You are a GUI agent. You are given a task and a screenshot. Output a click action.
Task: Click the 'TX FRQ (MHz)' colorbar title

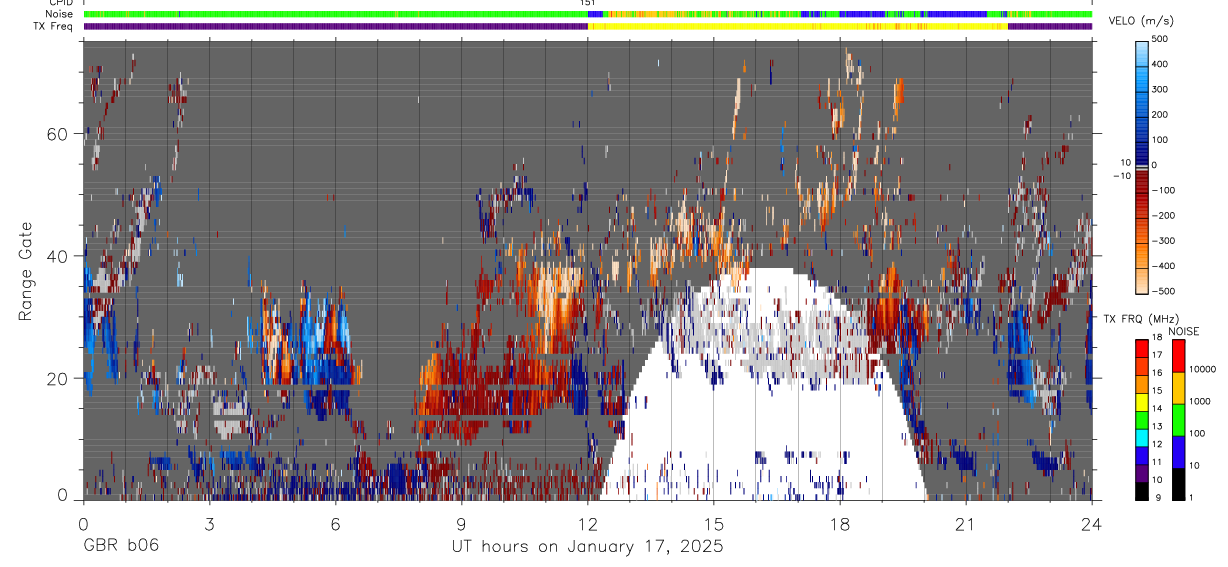click(1140, 318)
